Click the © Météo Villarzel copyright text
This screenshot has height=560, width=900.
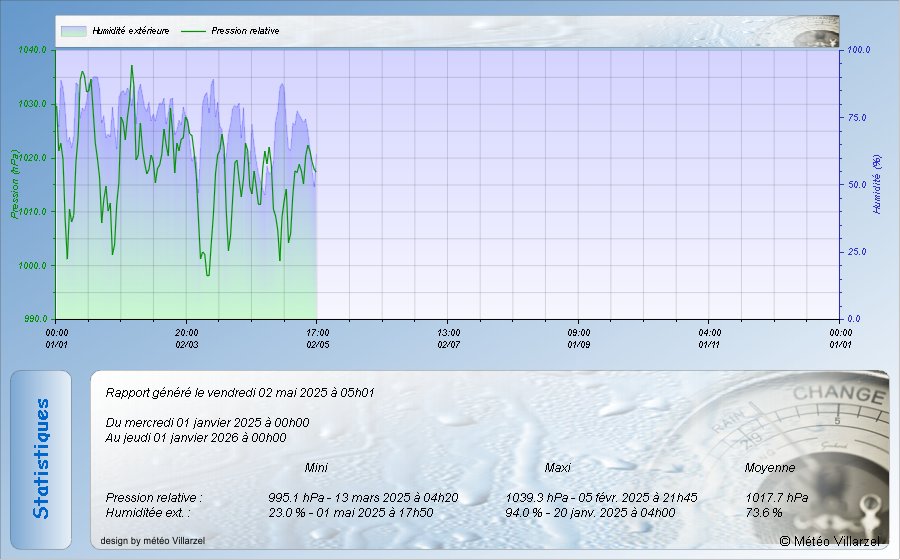[x=829, y=541]
